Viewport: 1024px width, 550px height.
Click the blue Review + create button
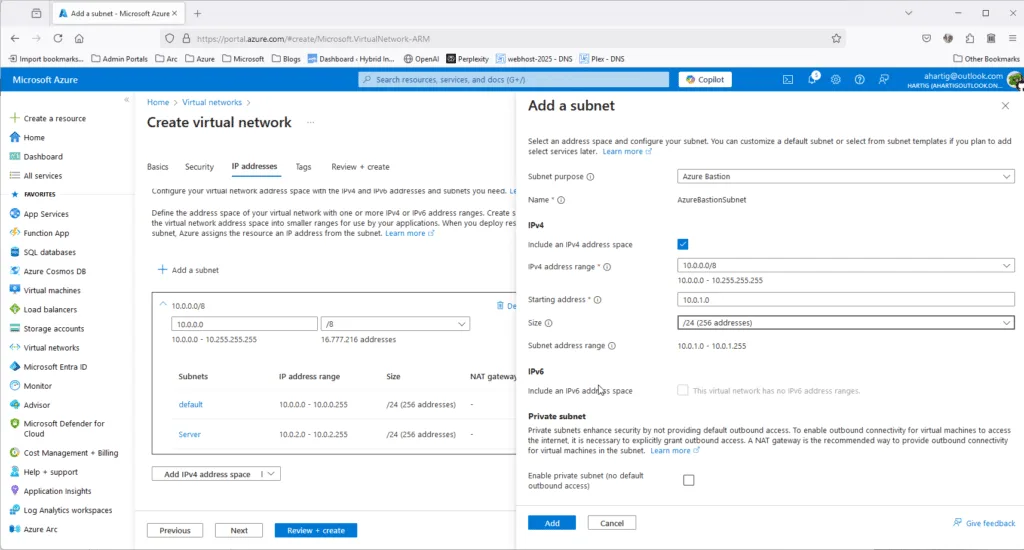tap(316, 530)
